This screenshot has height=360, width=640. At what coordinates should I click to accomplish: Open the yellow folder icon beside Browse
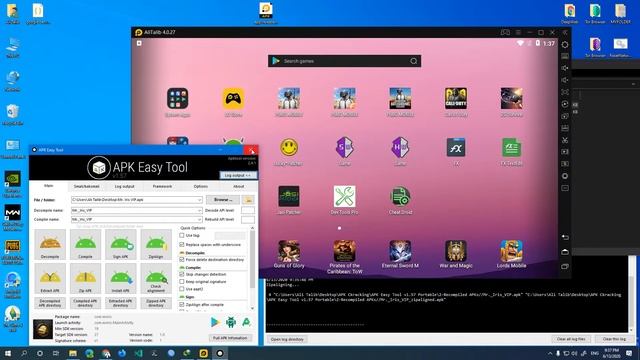point(248,200)
